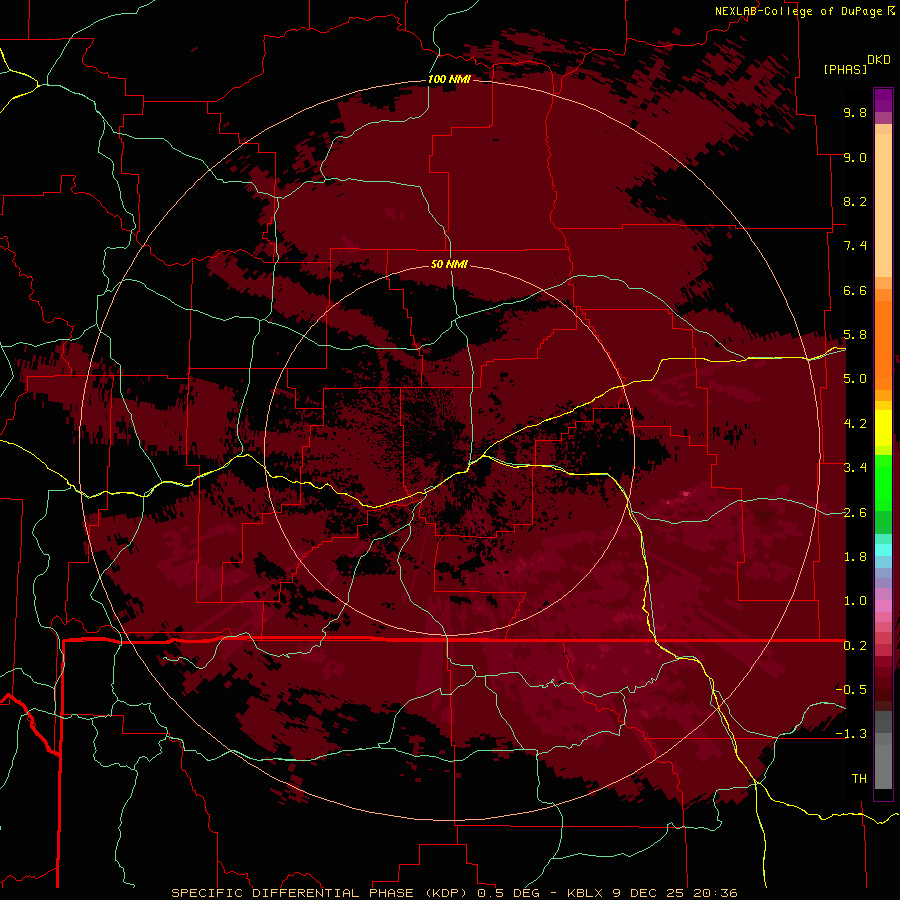Click the -1.3 legend value

pos(851,734)
